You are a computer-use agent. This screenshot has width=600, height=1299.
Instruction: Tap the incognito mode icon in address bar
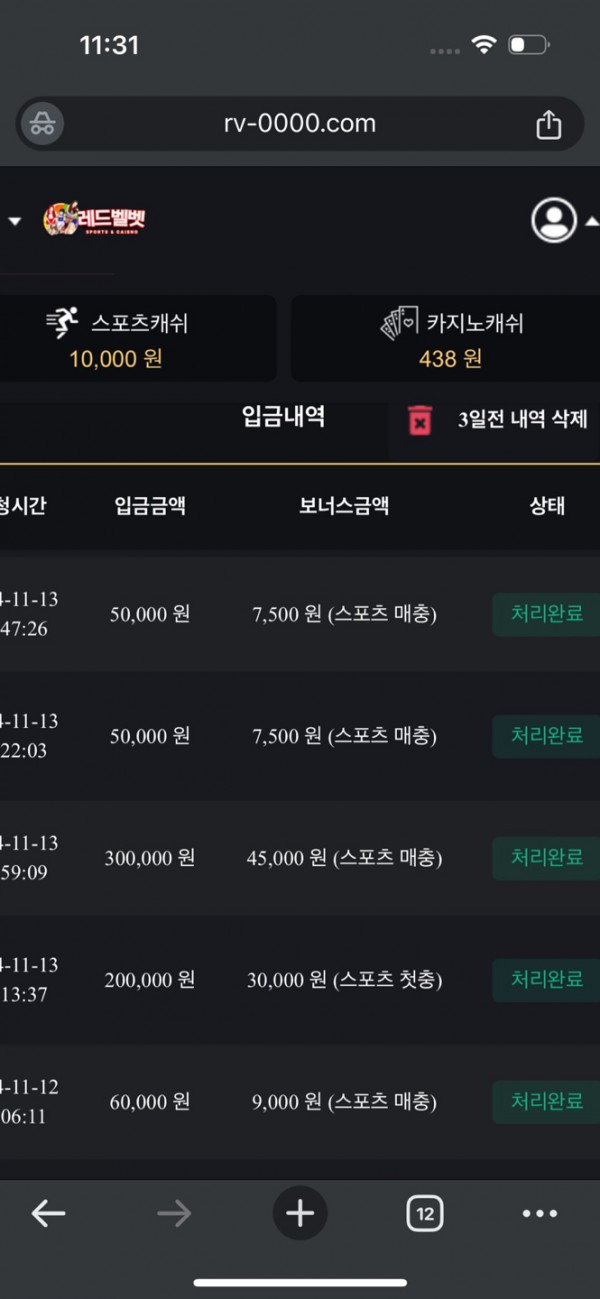tap(42, 124)
